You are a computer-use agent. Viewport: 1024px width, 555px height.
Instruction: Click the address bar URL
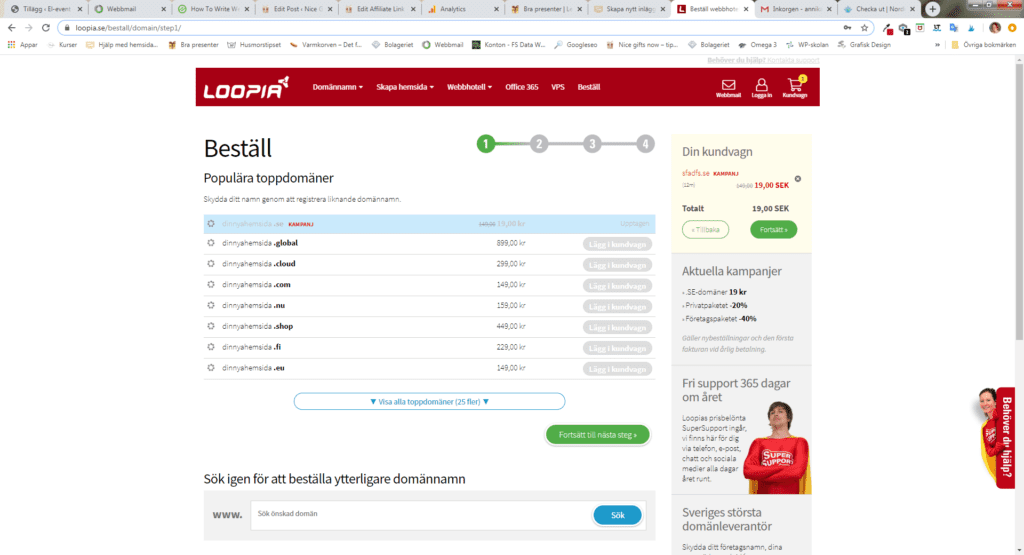click(129, 28)
